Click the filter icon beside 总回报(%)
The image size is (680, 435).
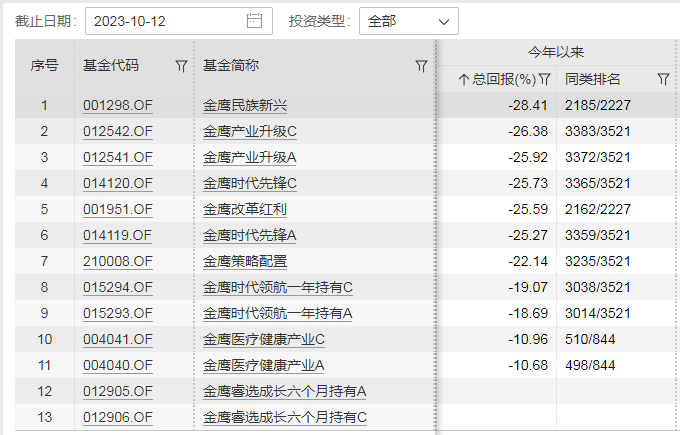pyautogui.click(x=545, y=79)
